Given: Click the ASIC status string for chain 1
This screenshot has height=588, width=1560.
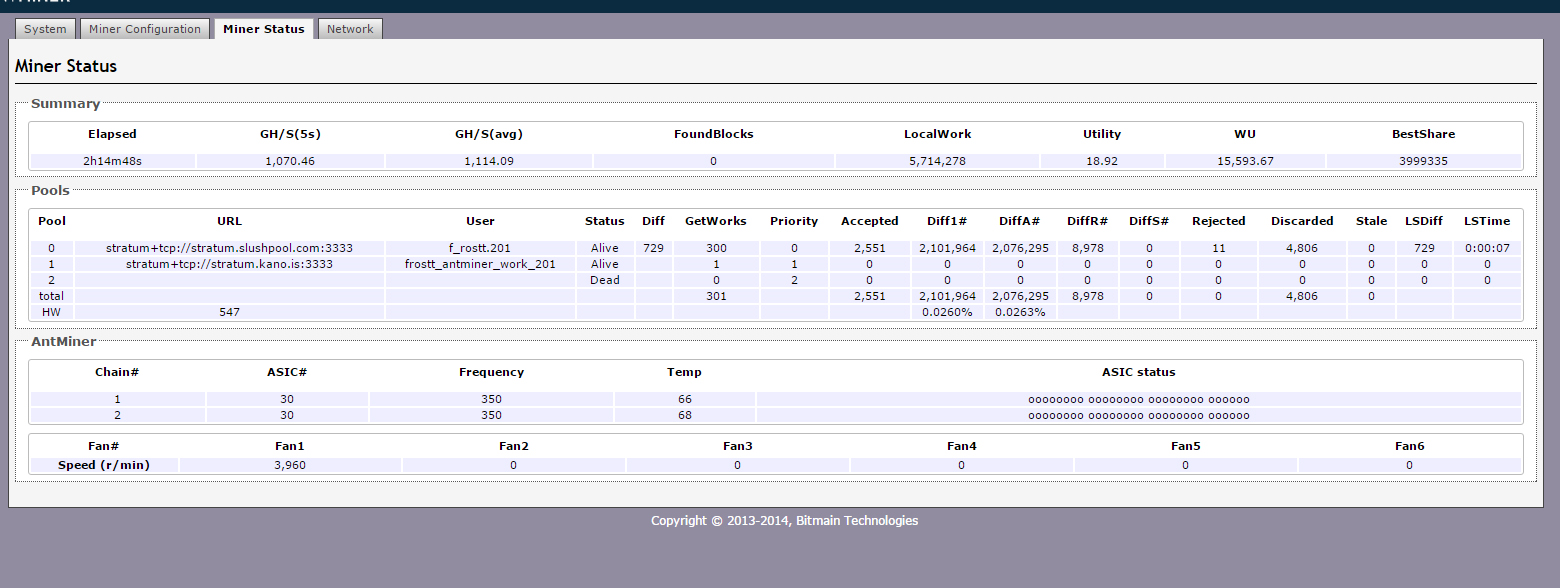Looking at the screenshot, I should [x=1138, y=399].
